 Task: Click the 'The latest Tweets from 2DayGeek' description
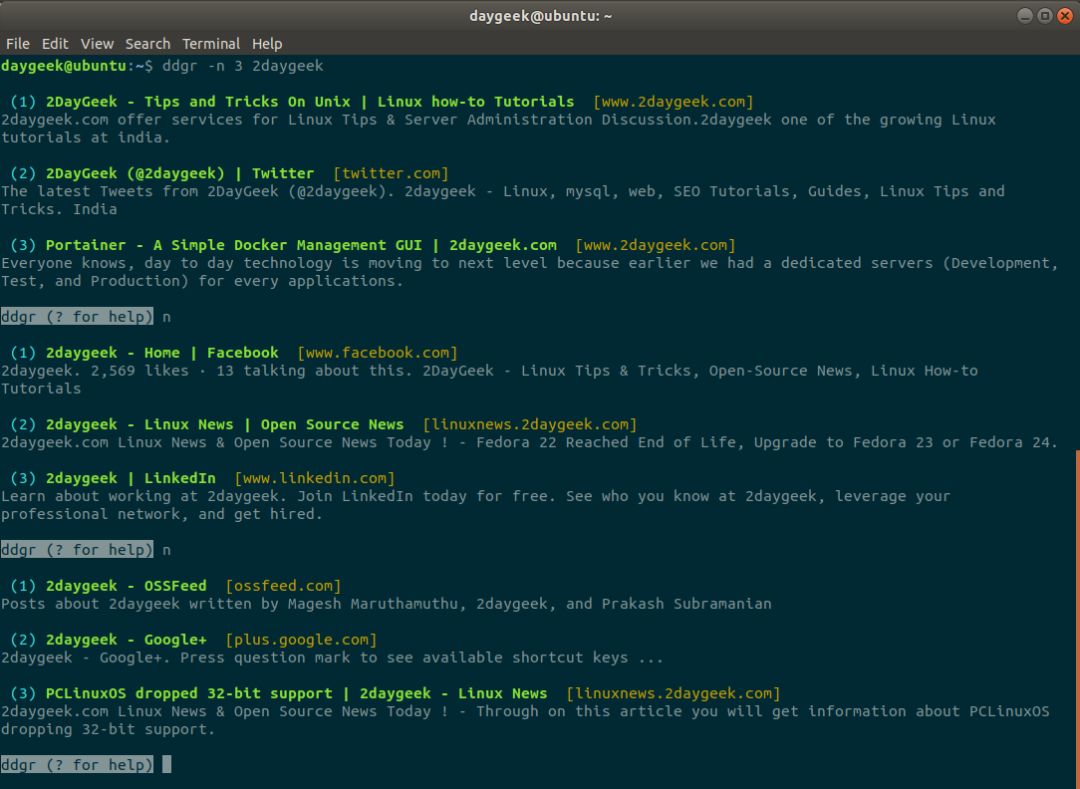503,200
